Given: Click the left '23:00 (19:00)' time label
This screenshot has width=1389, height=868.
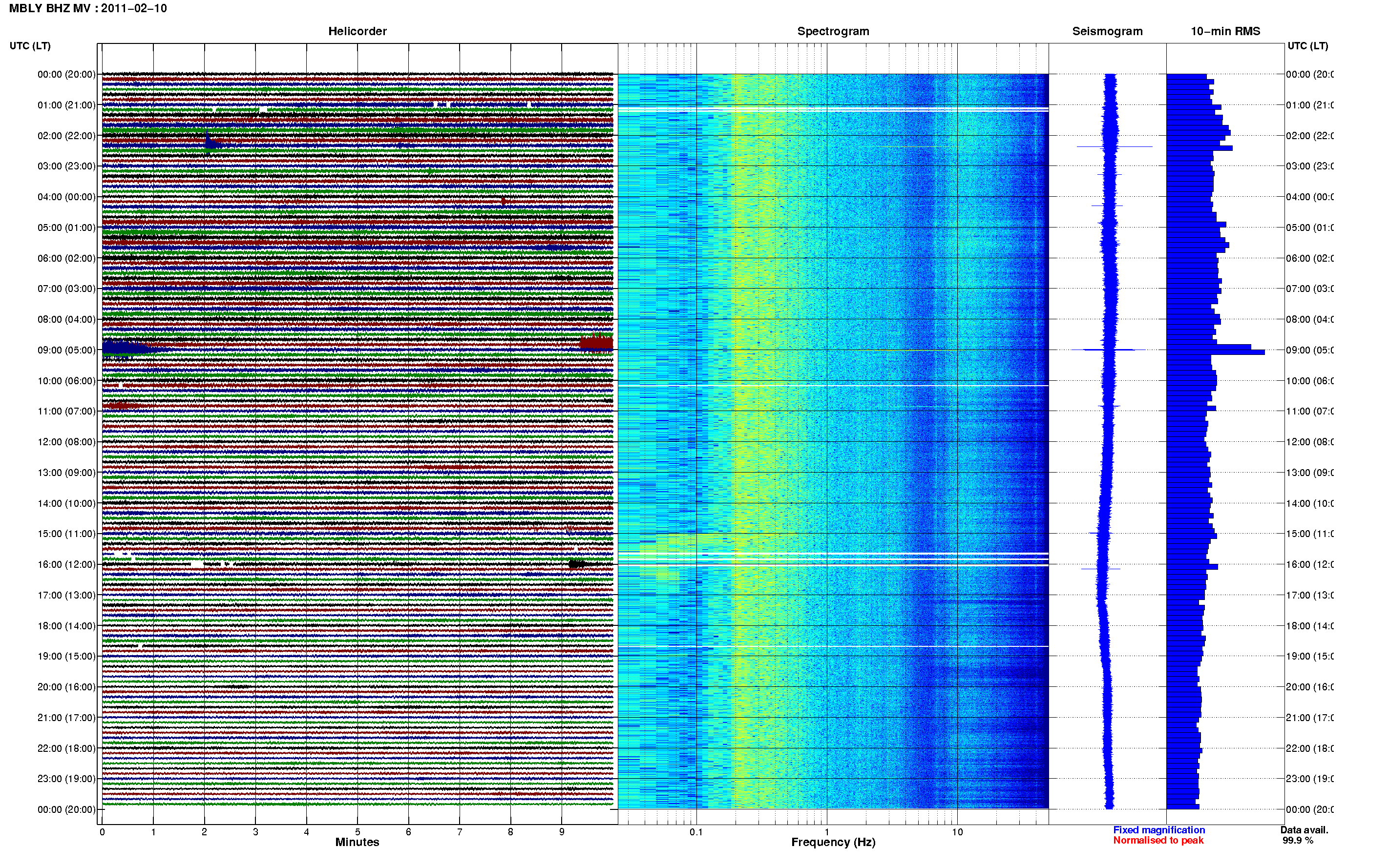Looking at the screenshot, I should click(66, 779).
